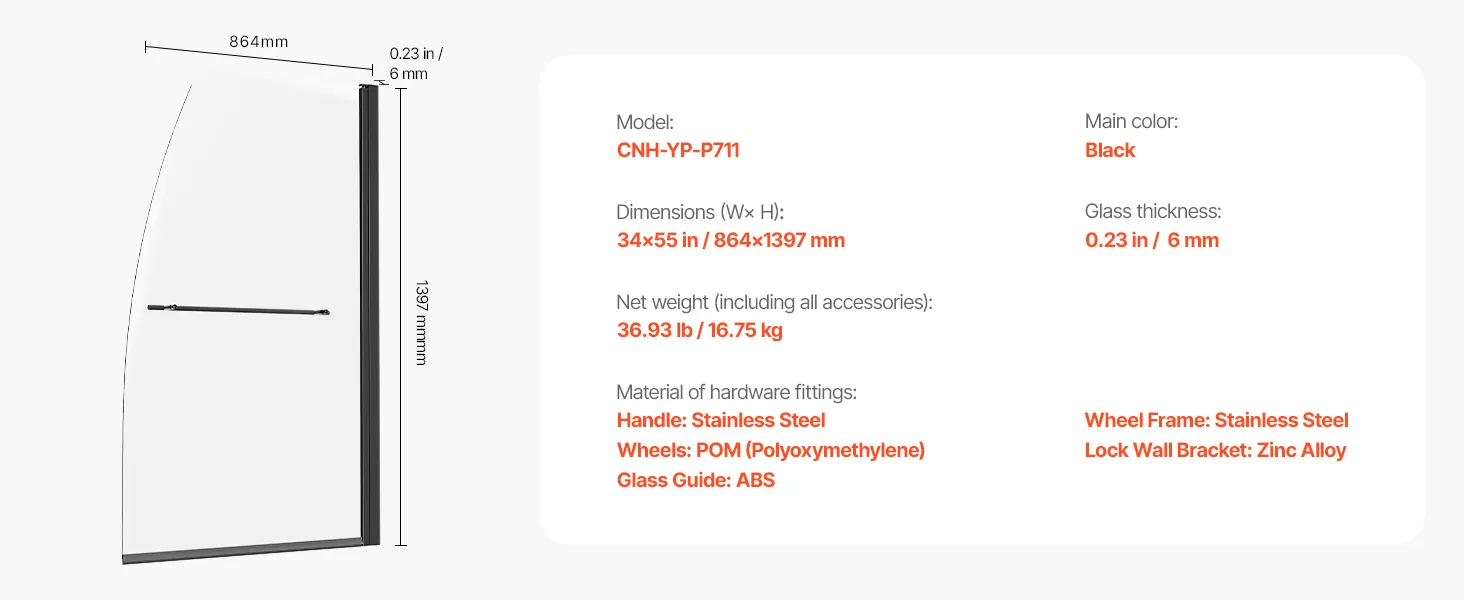Click the Material of hardware fittings heading
This screenshot has height=600, width=1464.
(x=736, y=392)
